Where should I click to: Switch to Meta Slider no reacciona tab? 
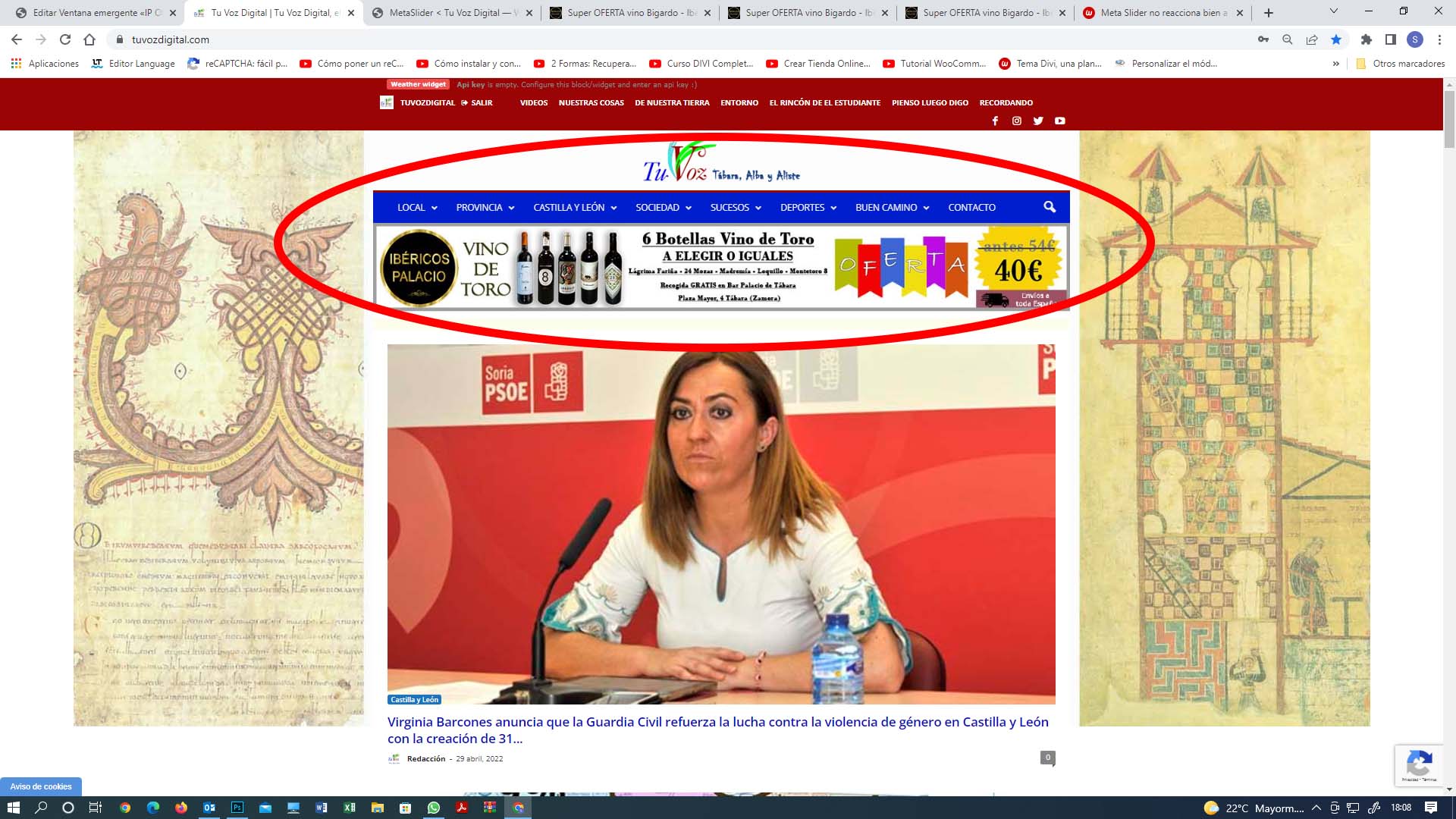[x=1163, y=13]
